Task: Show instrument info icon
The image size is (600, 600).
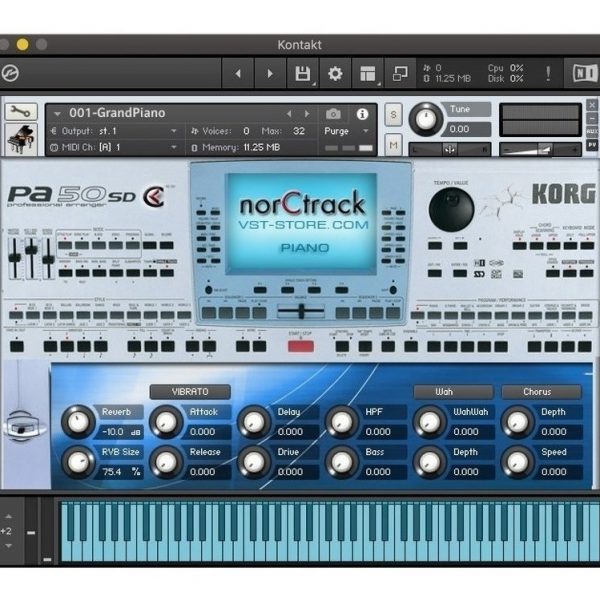Action: click(362, 114)
